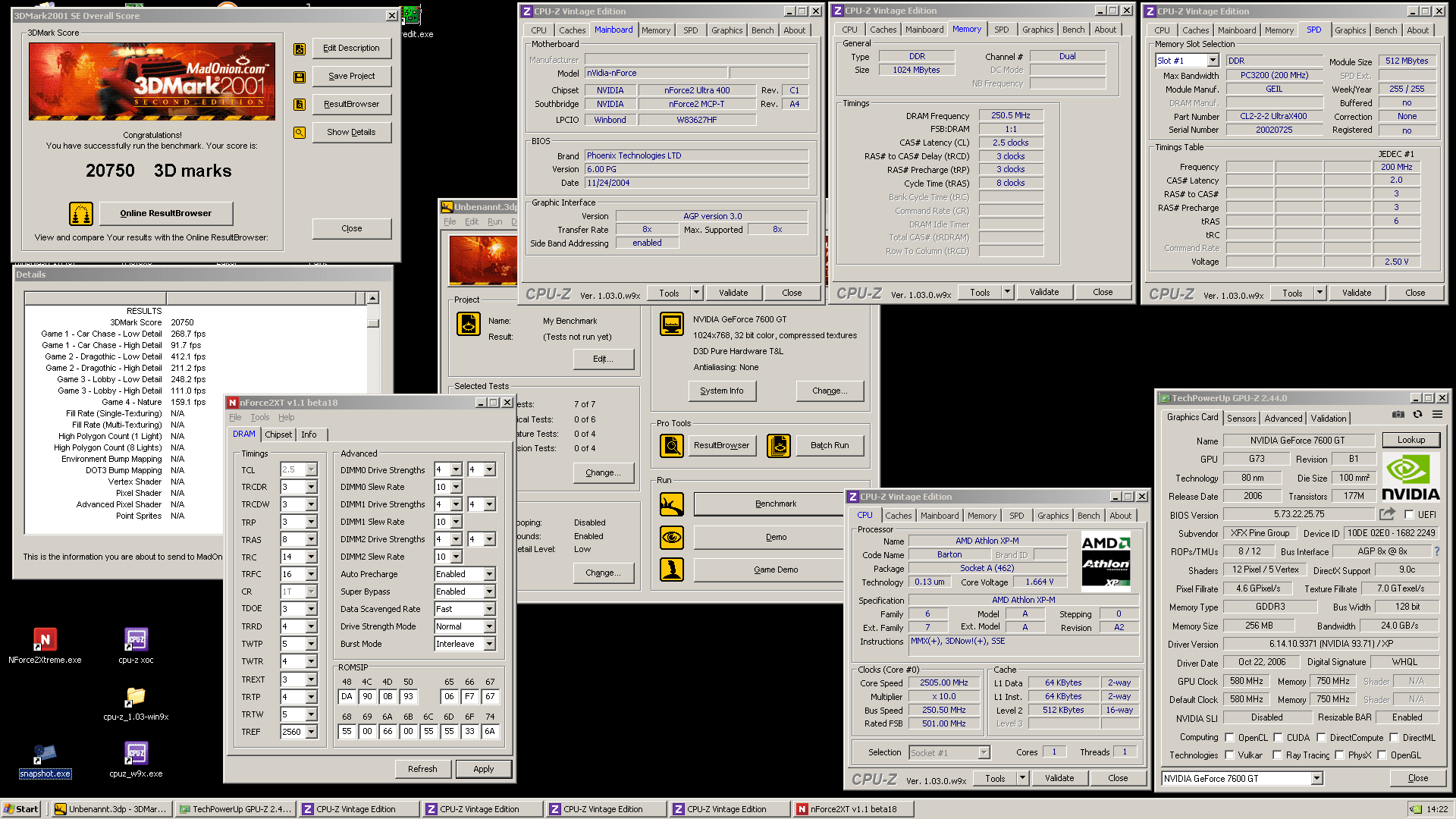The image size is (1456, 819).
Task: Click the Batch Run icon
Action: click(779, 446)
